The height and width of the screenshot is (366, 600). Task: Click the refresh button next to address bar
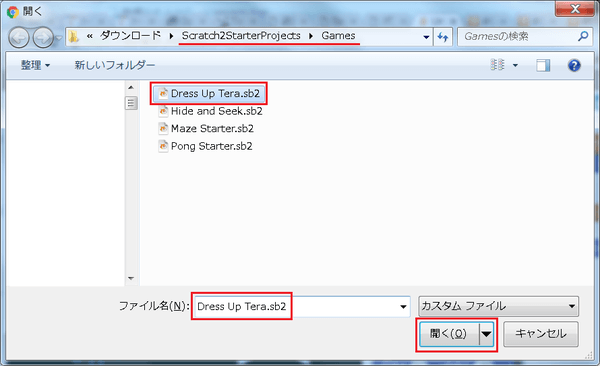443,37
